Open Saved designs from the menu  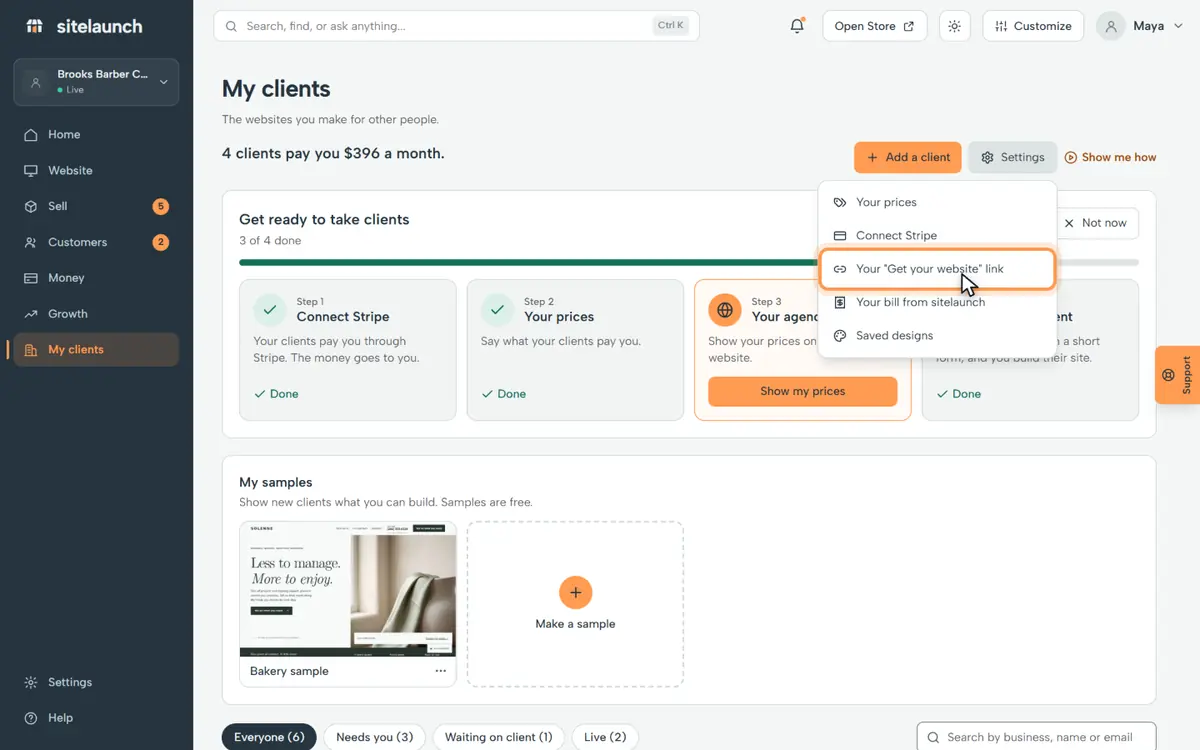(x=937, y=335)
